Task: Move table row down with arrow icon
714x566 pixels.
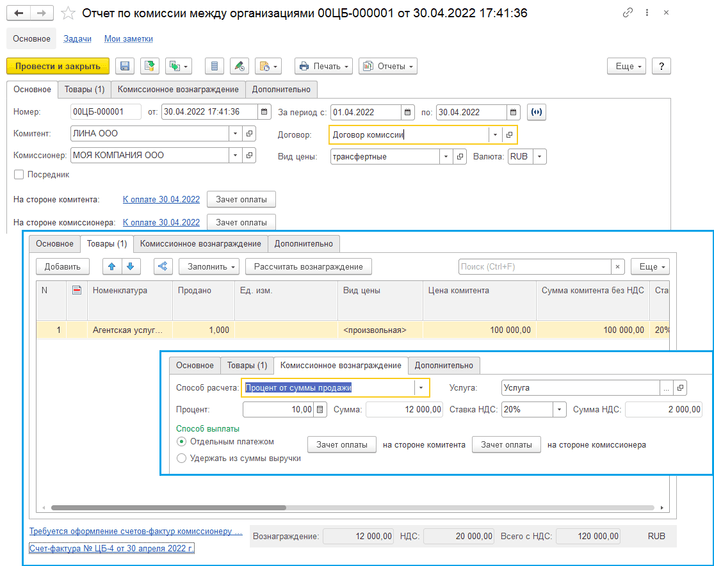Action: 130,267
